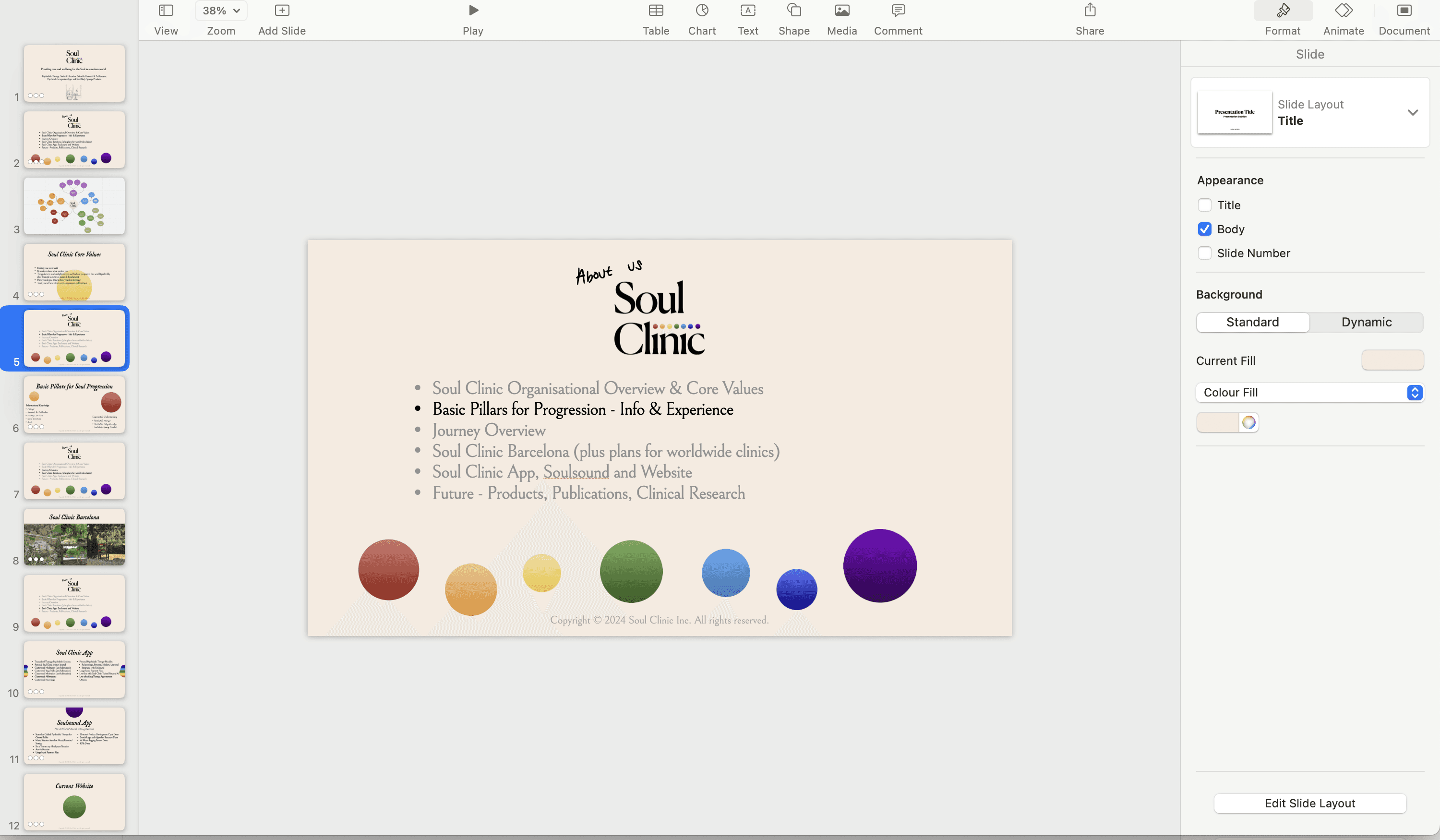Expand the Slide Layout chooser chevron
1440x840 pixels.
1412,113
